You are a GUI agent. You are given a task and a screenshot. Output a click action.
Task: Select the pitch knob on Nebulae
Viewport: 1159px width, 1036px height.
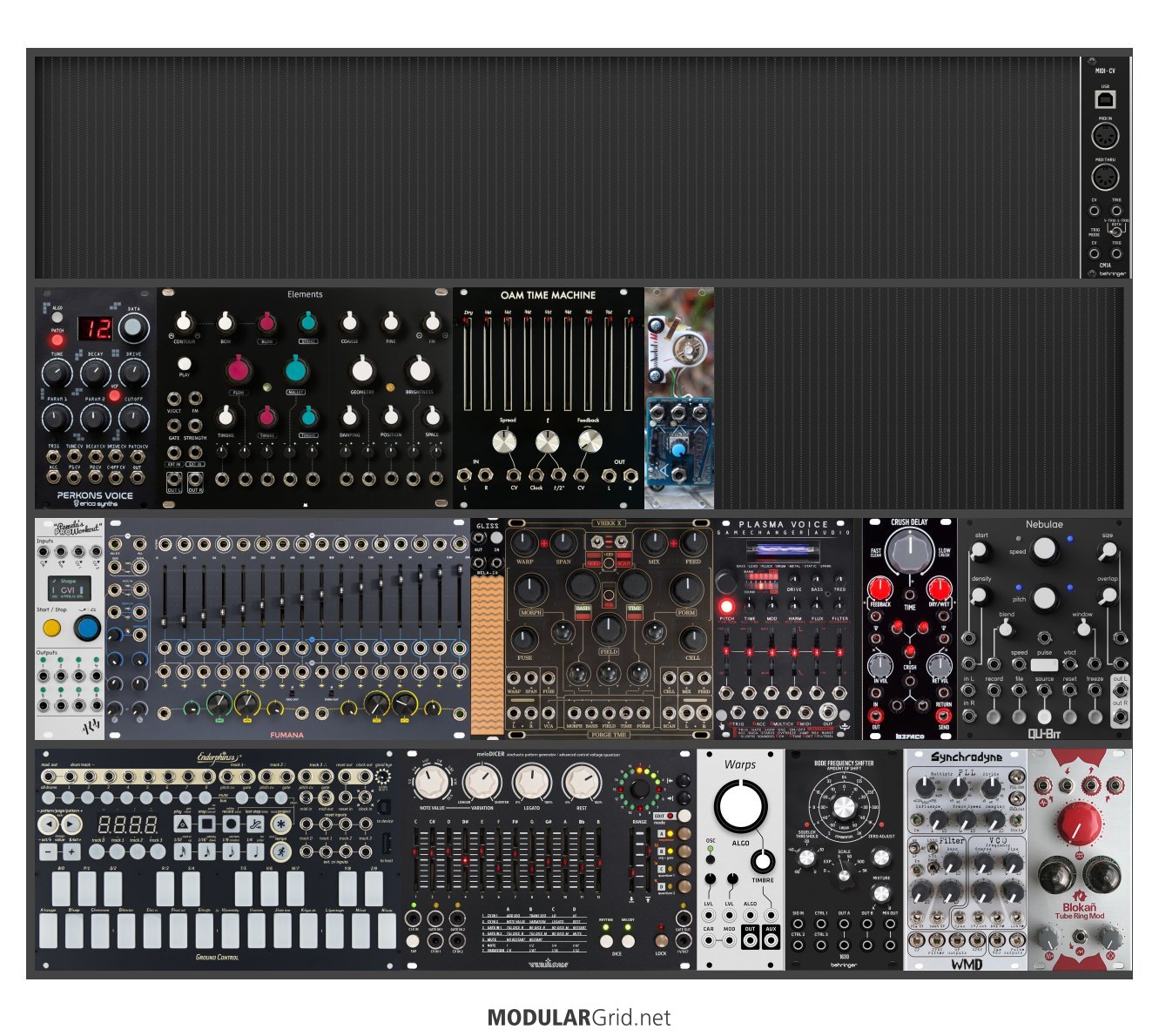[1044, 597]
